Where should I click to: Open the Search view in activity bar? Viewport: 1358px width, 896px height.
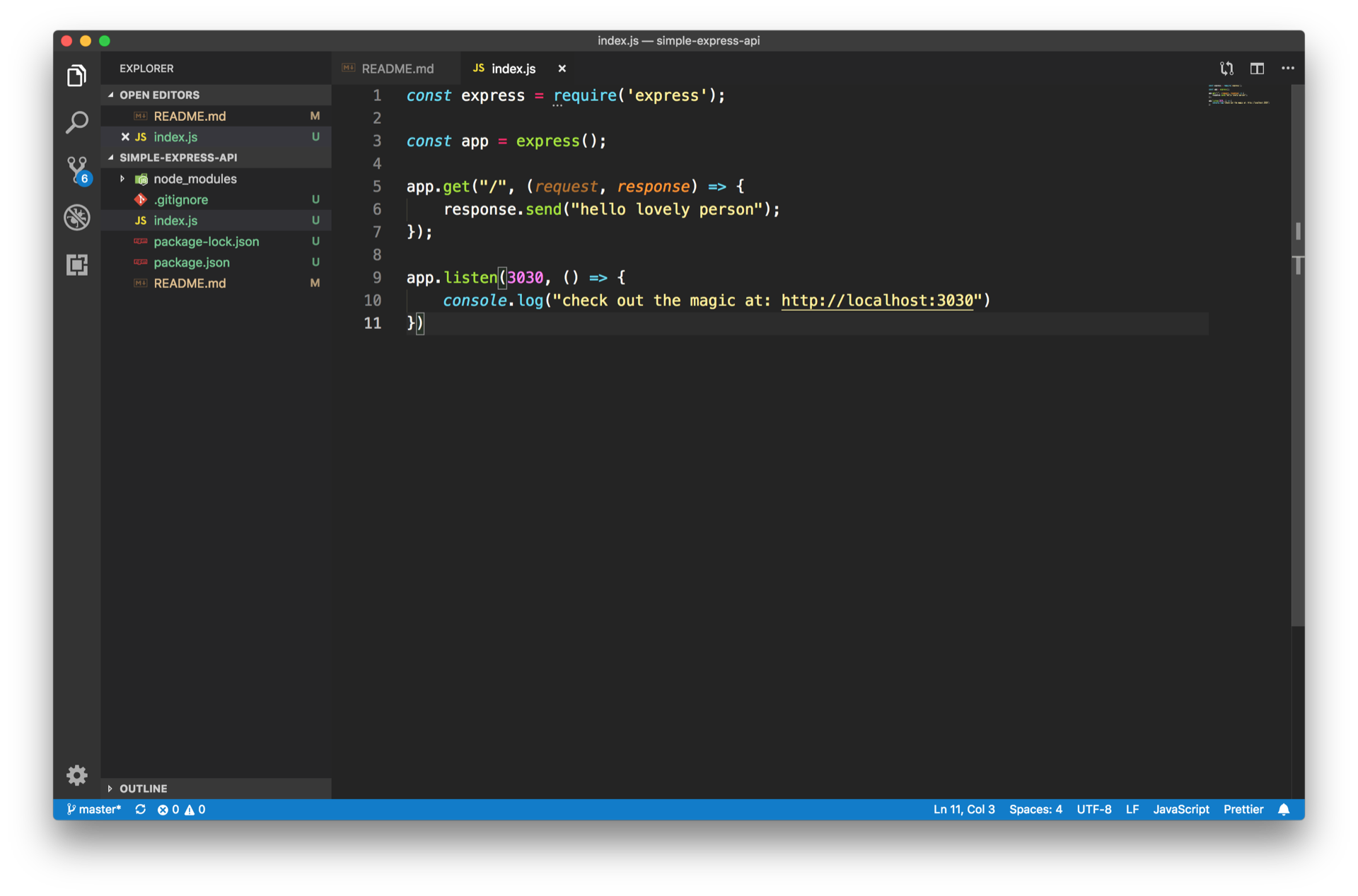coord(76,122)
